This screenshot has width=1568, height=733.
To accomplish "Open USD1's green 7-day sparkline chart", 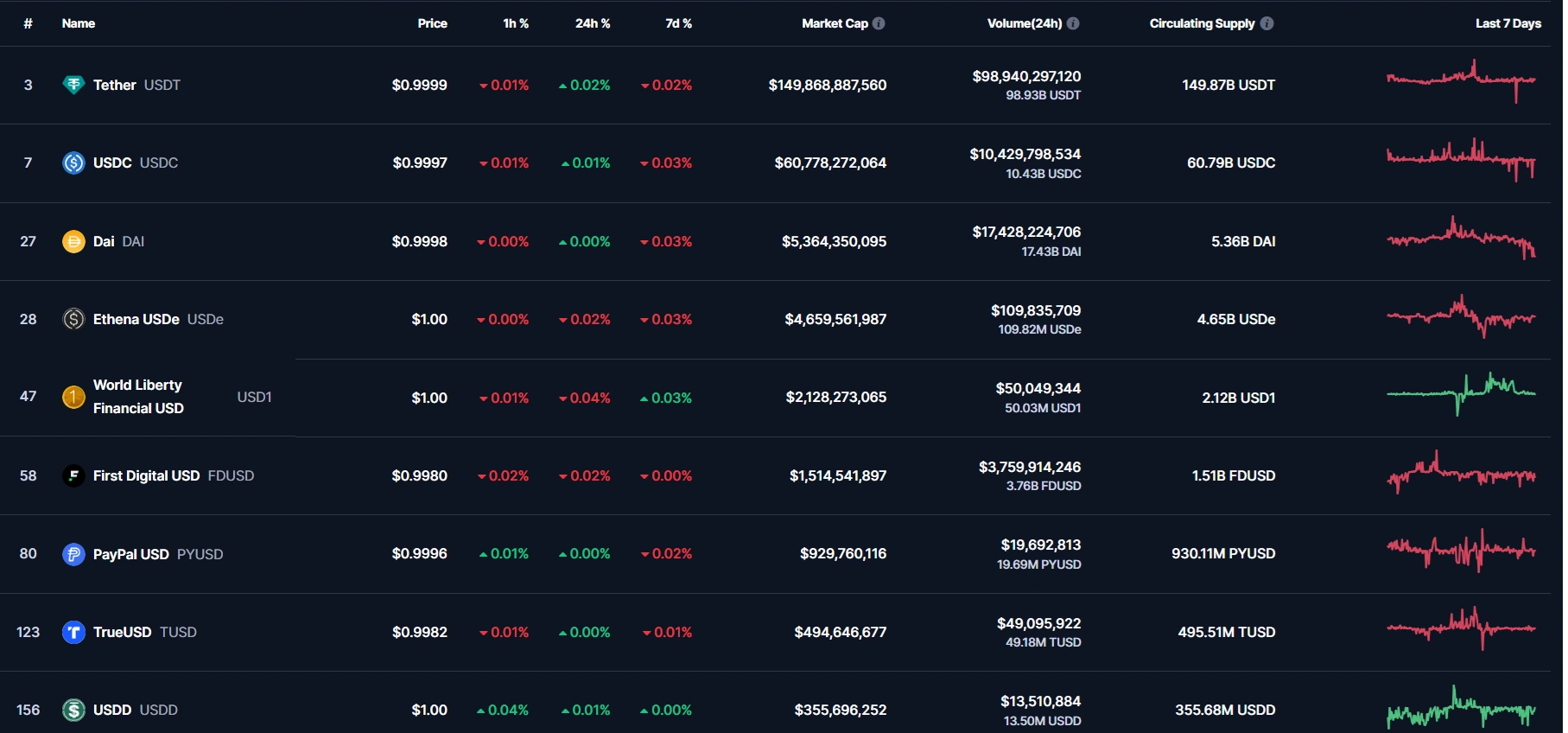I will tap(1461, 393).
